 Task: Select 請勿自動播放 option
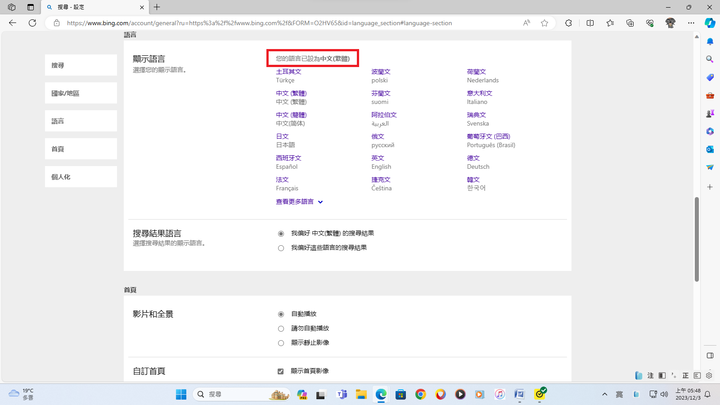tap(281, 329)
